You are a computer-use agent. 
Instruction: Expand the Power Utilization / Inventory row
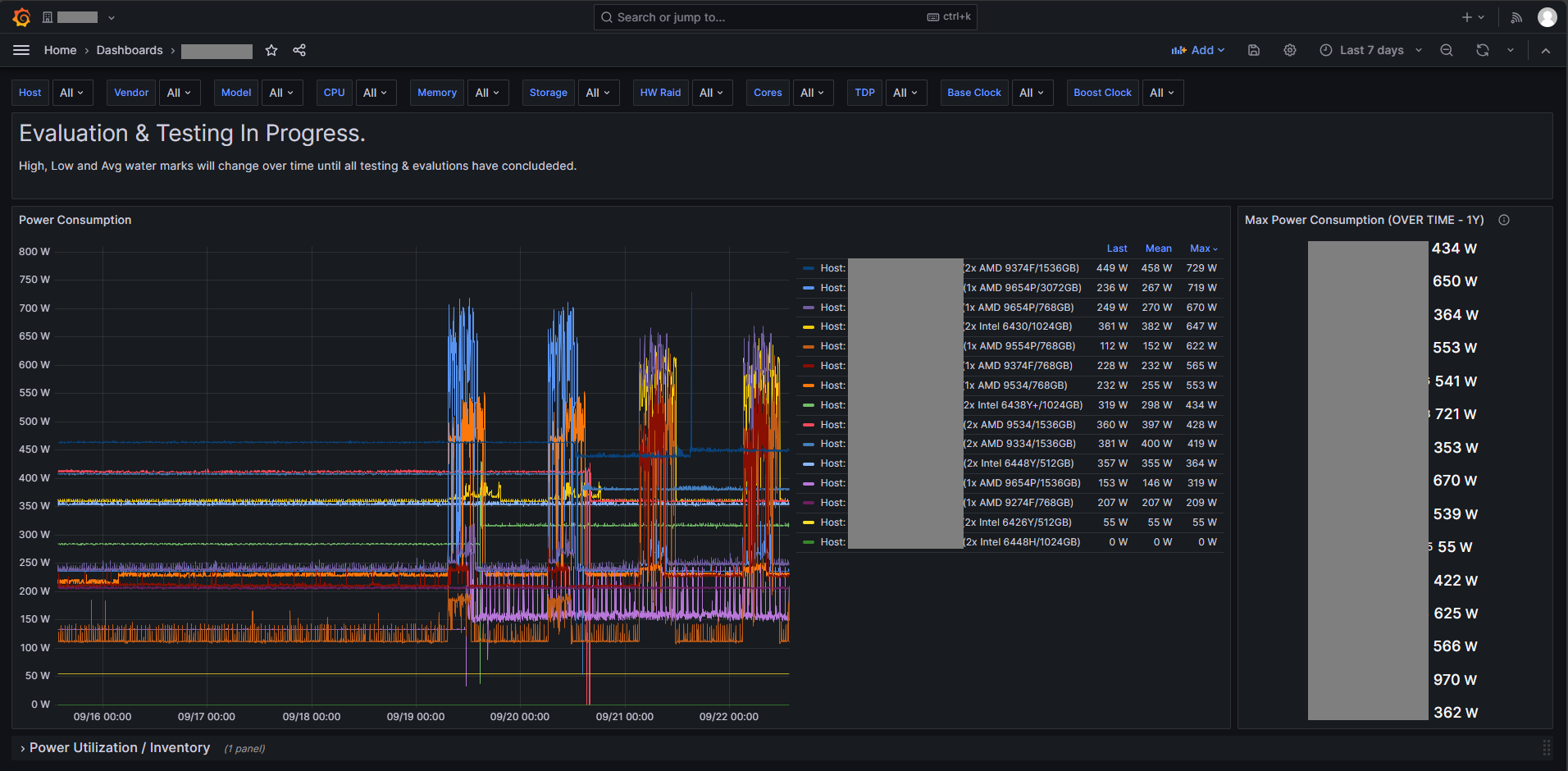pyautogui.click(x=119, y=748)
